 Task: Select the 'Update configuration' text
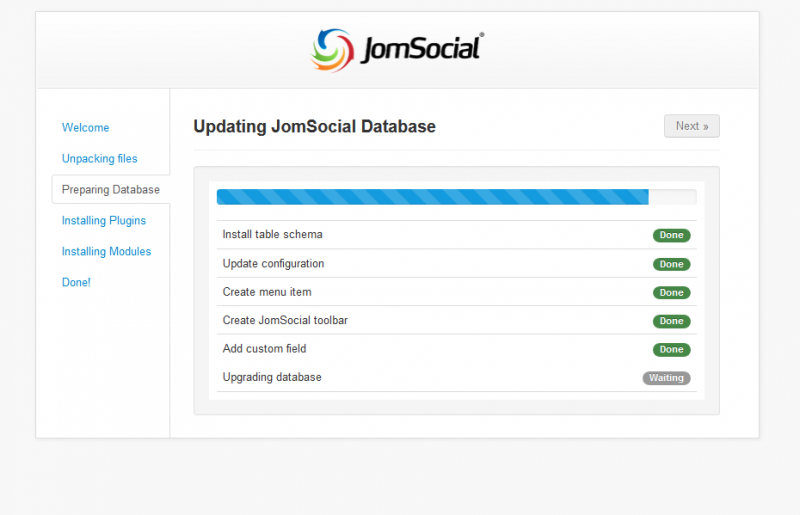(273, 264)
